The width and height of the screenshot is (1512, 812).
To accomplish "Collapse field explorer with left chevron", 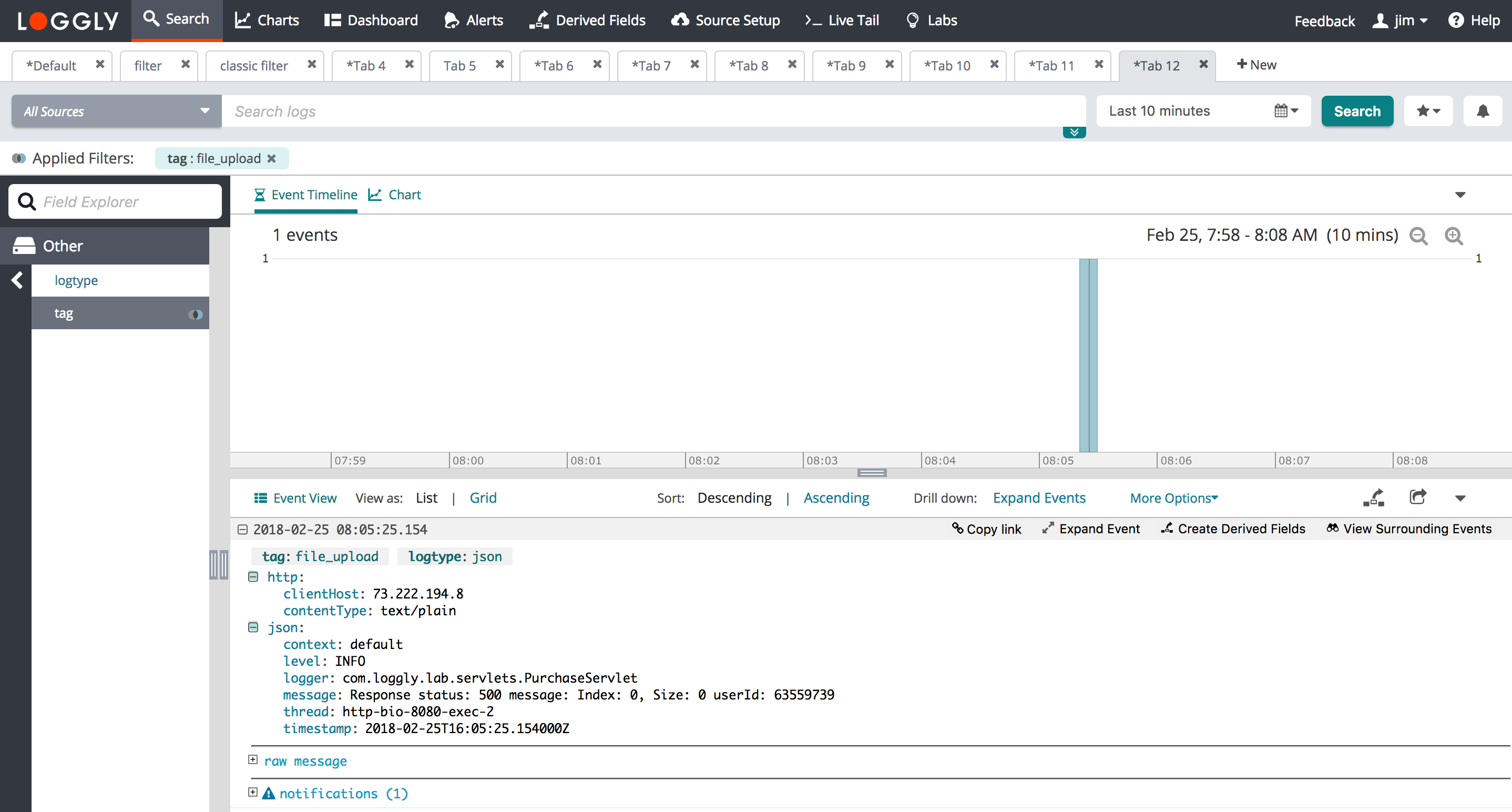I will point(17,280).
